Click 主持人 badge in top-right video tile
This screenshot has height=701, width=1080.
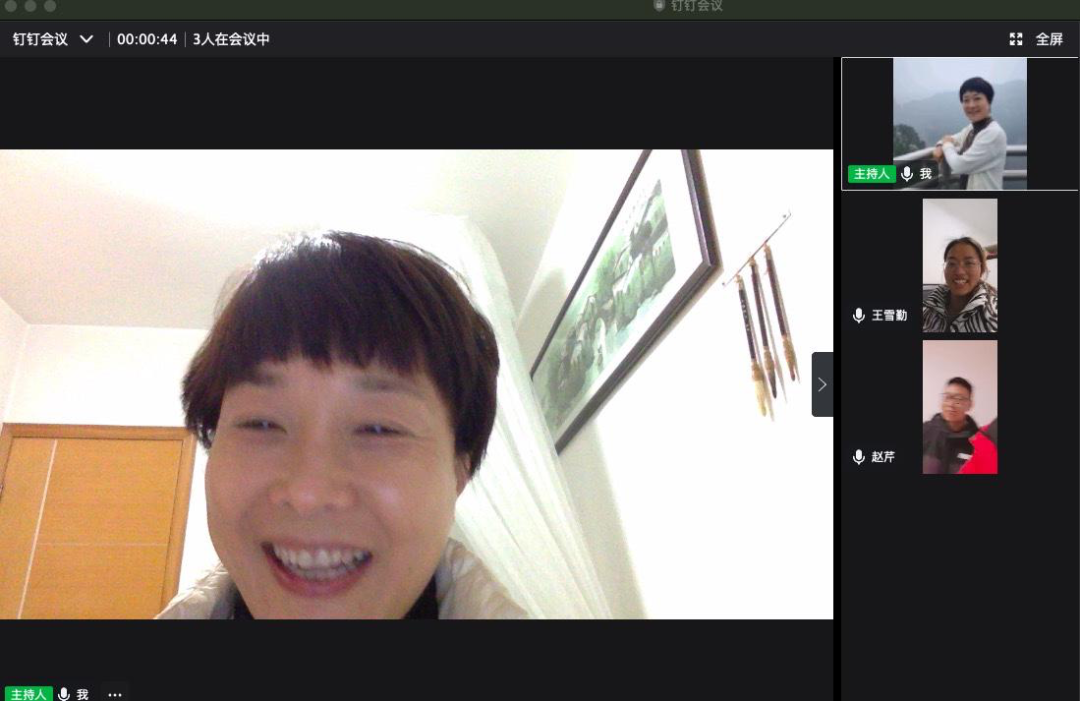[x=870, y=174]
